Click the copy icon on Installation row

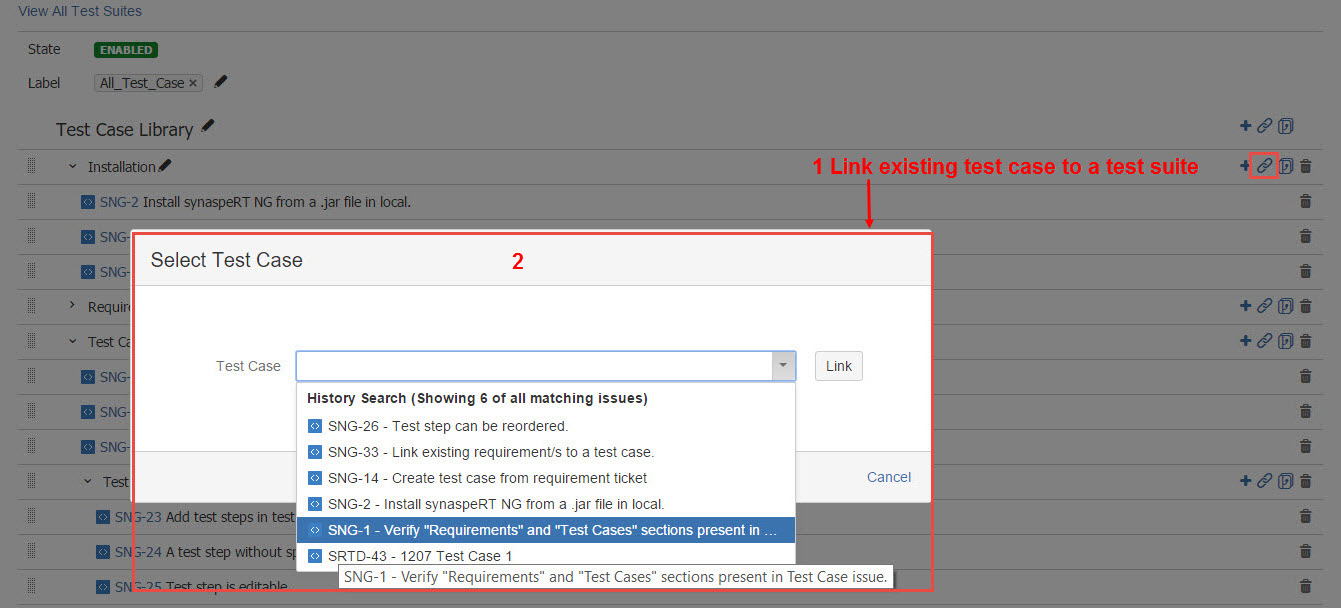[x=1286, y=166]
